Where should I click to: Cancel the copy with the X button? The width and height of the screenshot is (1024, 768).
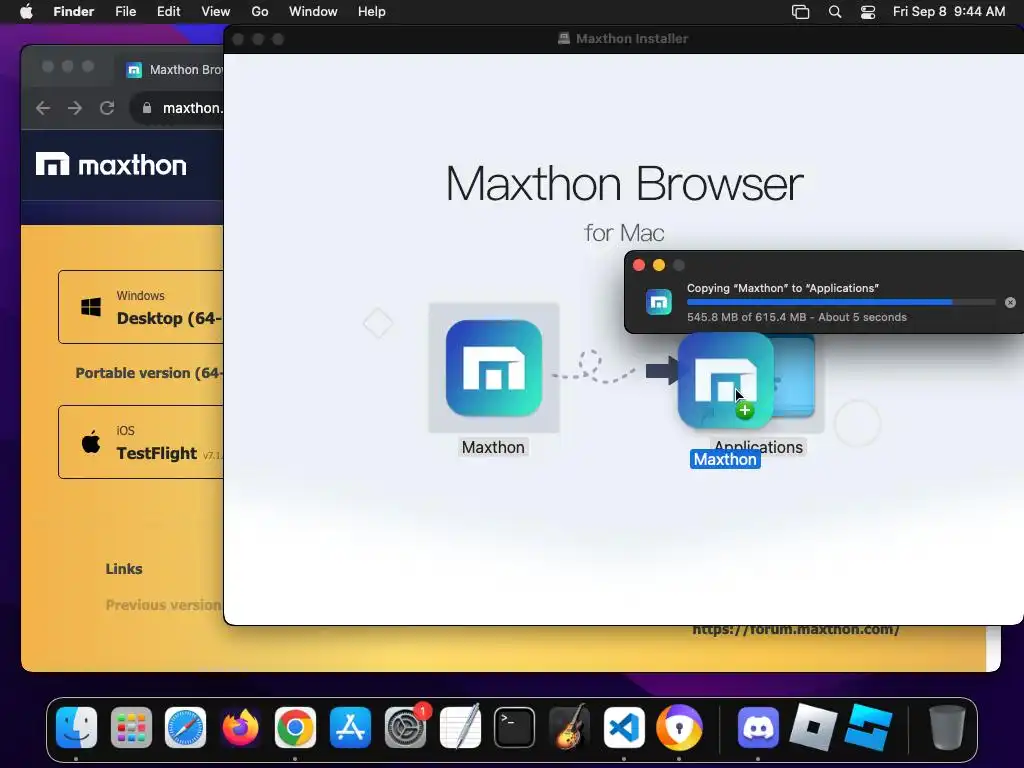coord(1010,302)
